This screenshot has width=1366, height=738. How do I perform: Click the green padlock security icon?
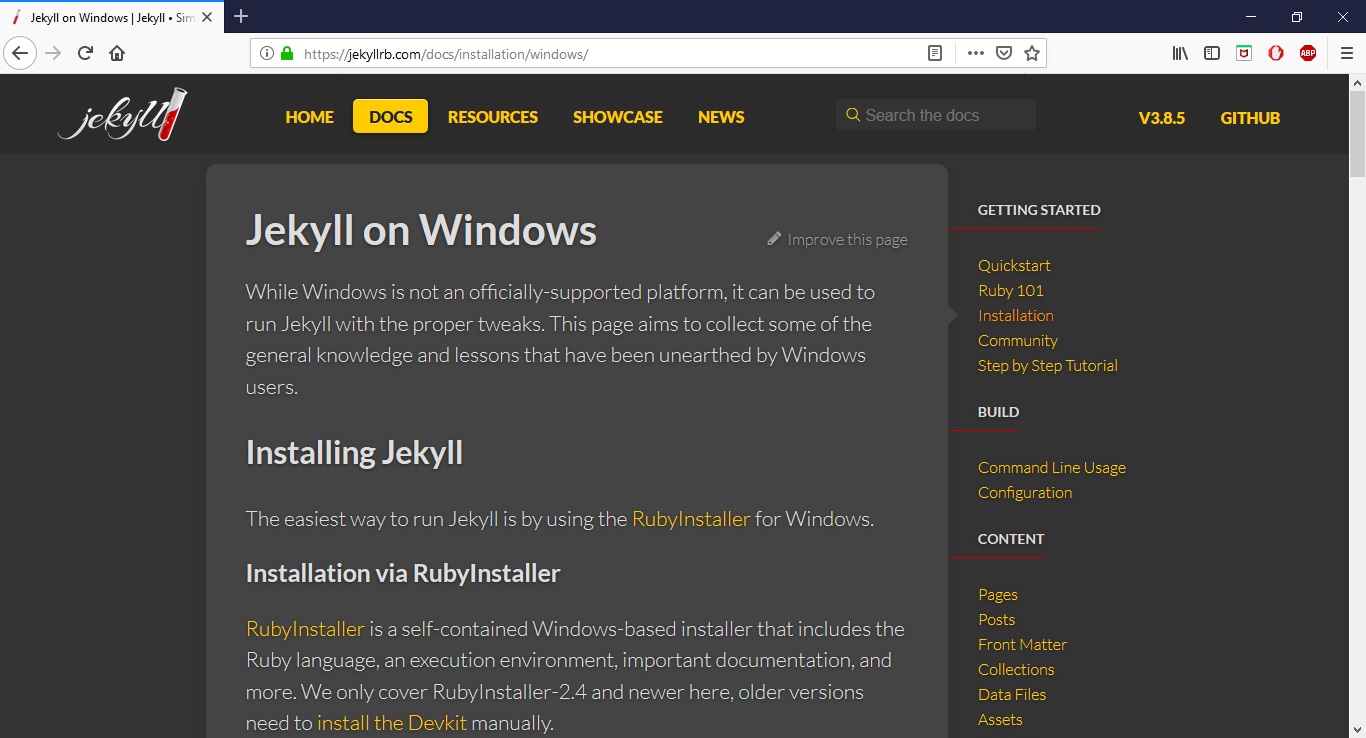[x=287, y=54]
